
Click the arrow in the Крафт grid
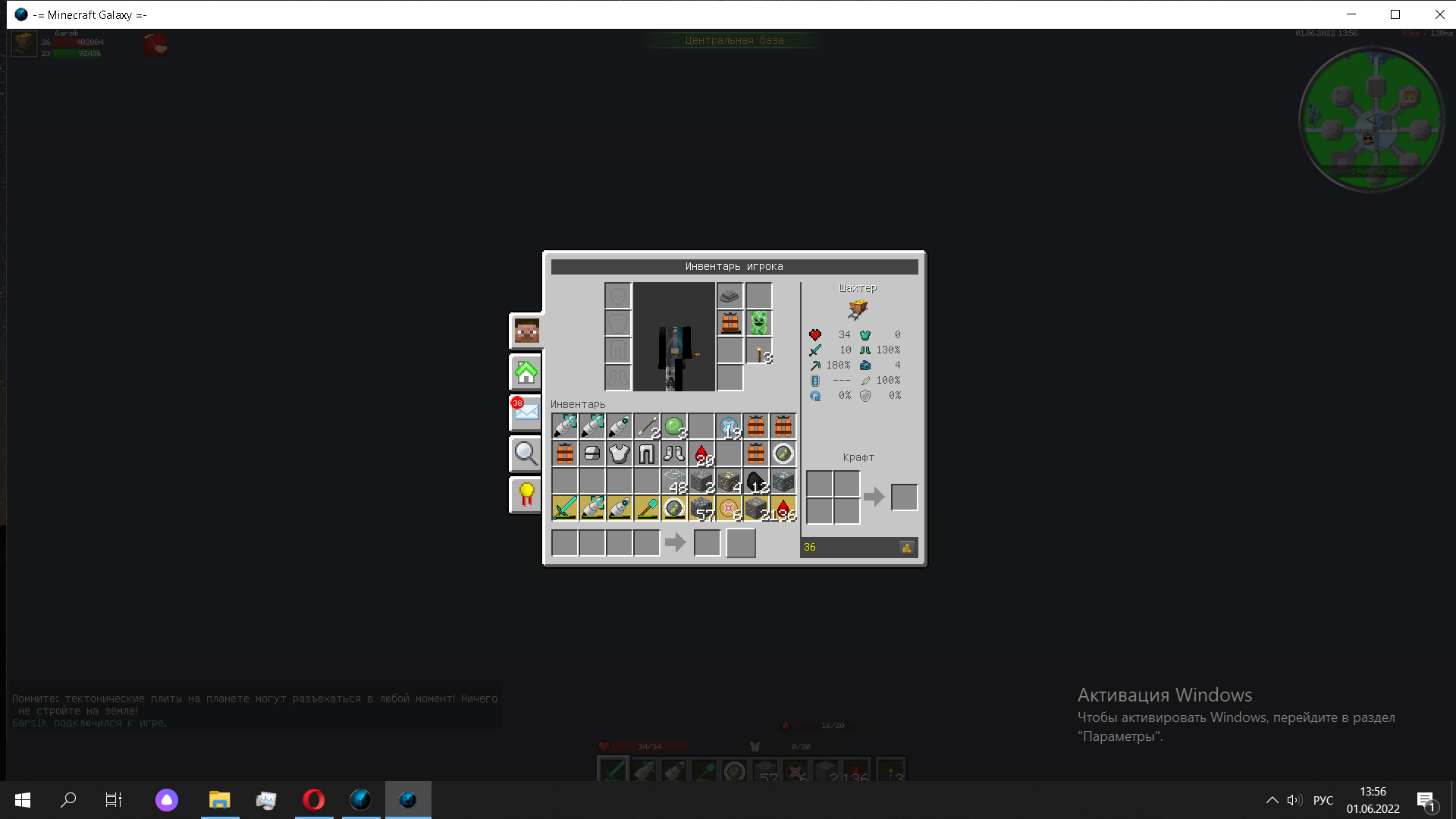874,497
